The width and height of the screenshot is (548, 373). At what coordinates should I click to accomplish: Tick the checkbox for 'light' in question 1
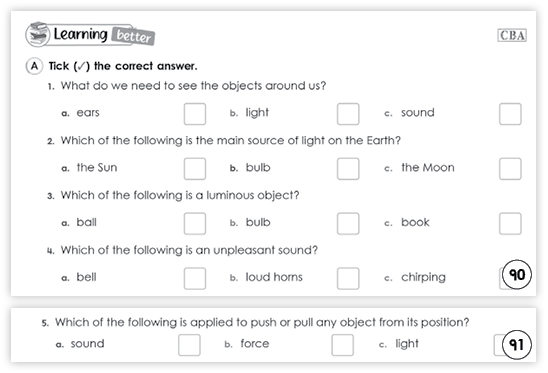348,114
